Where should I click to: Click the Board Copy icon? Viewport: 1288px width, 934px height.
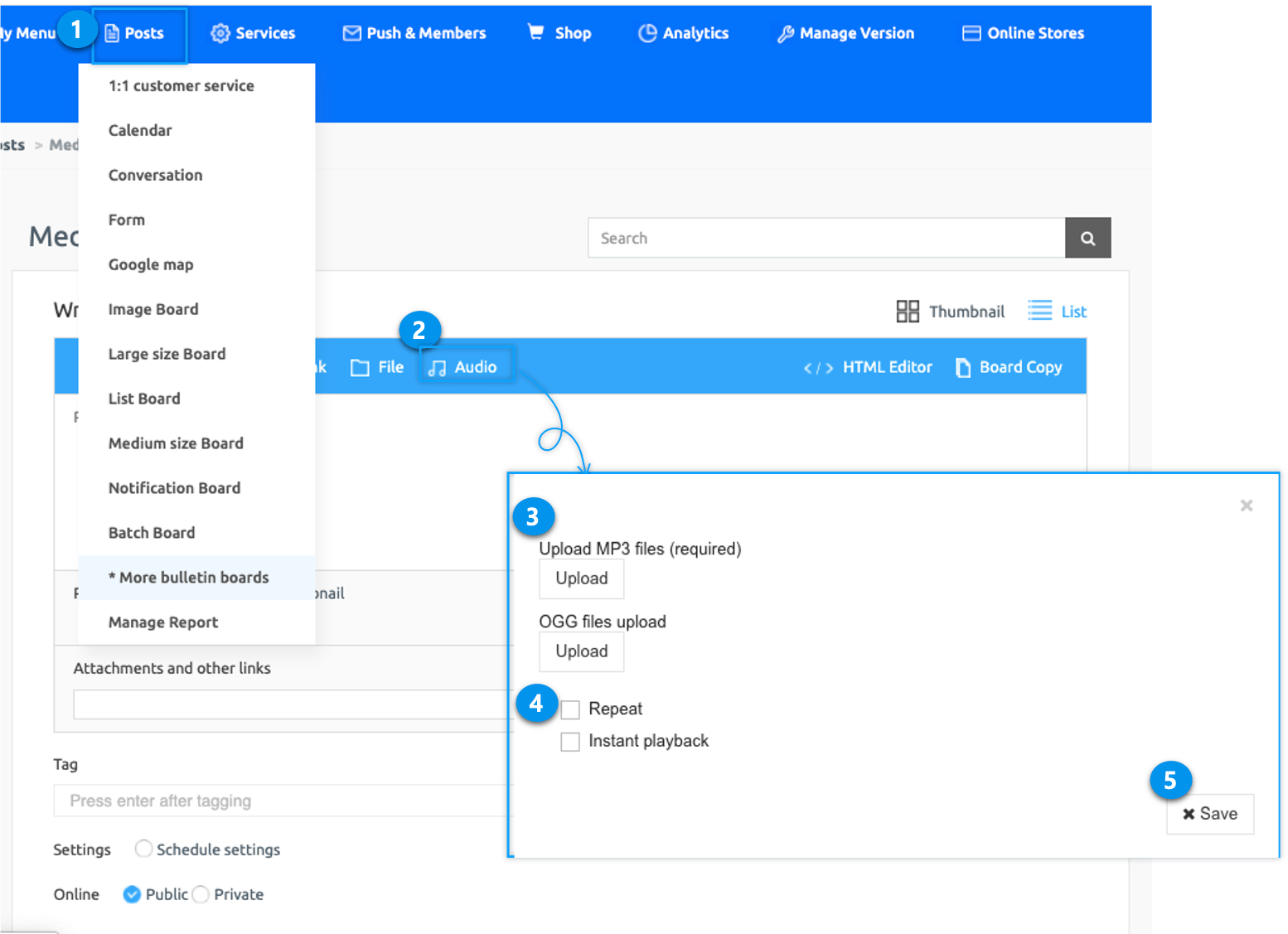963,367
